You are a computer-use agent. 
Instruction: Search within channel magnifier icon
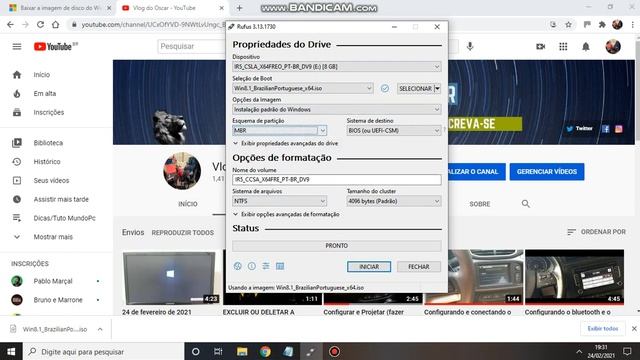pos(526,204)
